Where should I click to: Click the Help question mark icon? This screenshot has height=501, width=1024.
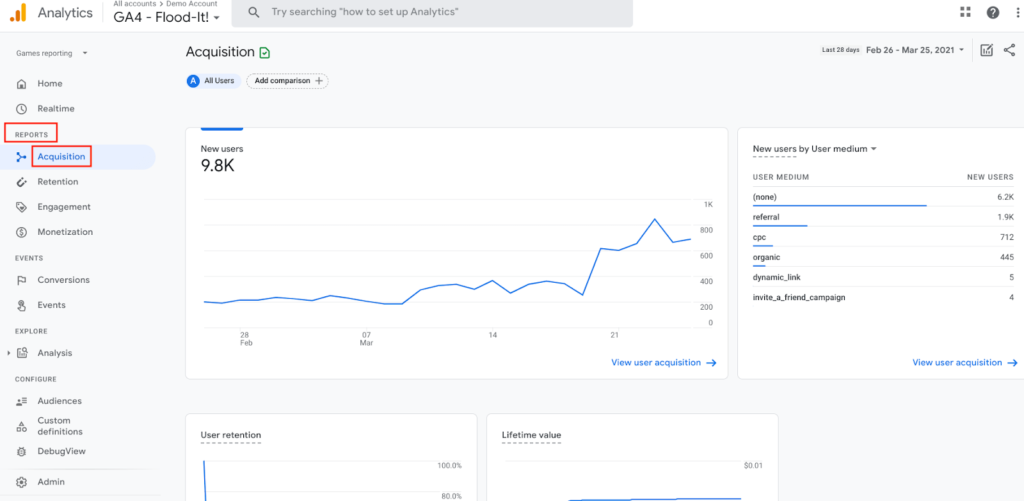[x=992, y=12]
